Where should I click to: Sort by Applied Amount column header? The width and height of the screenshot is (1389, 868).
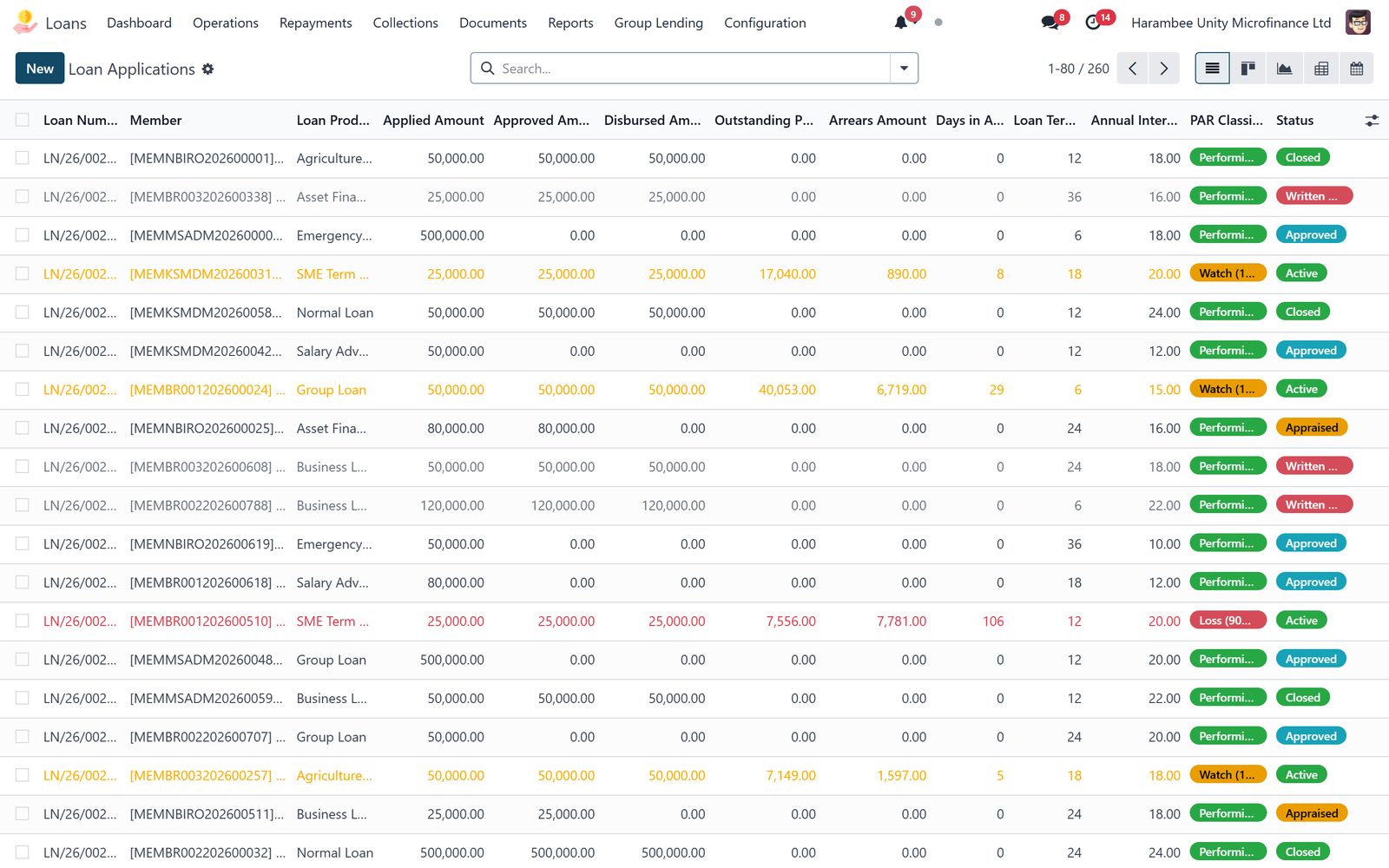433,121
